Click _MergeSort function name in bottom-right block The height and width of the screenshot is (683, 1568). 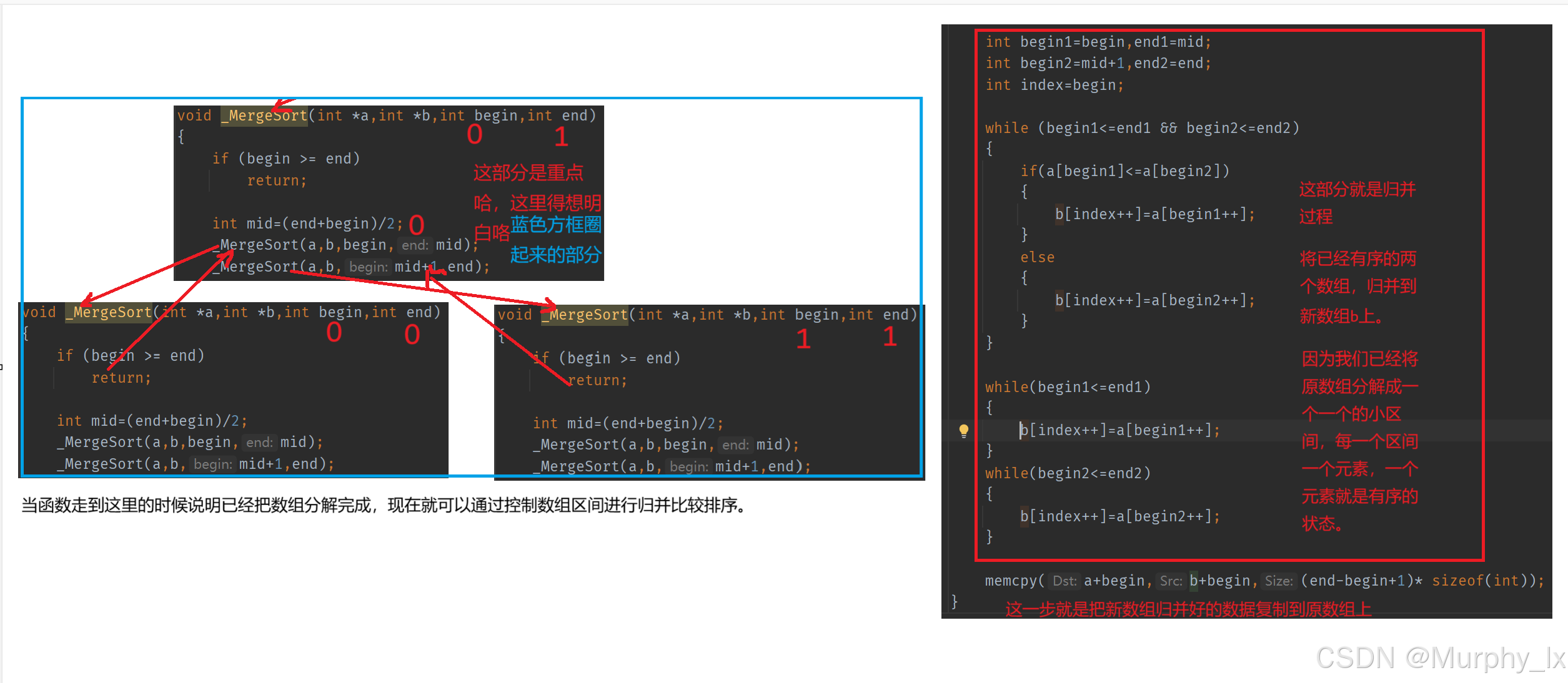pos(585,315)
